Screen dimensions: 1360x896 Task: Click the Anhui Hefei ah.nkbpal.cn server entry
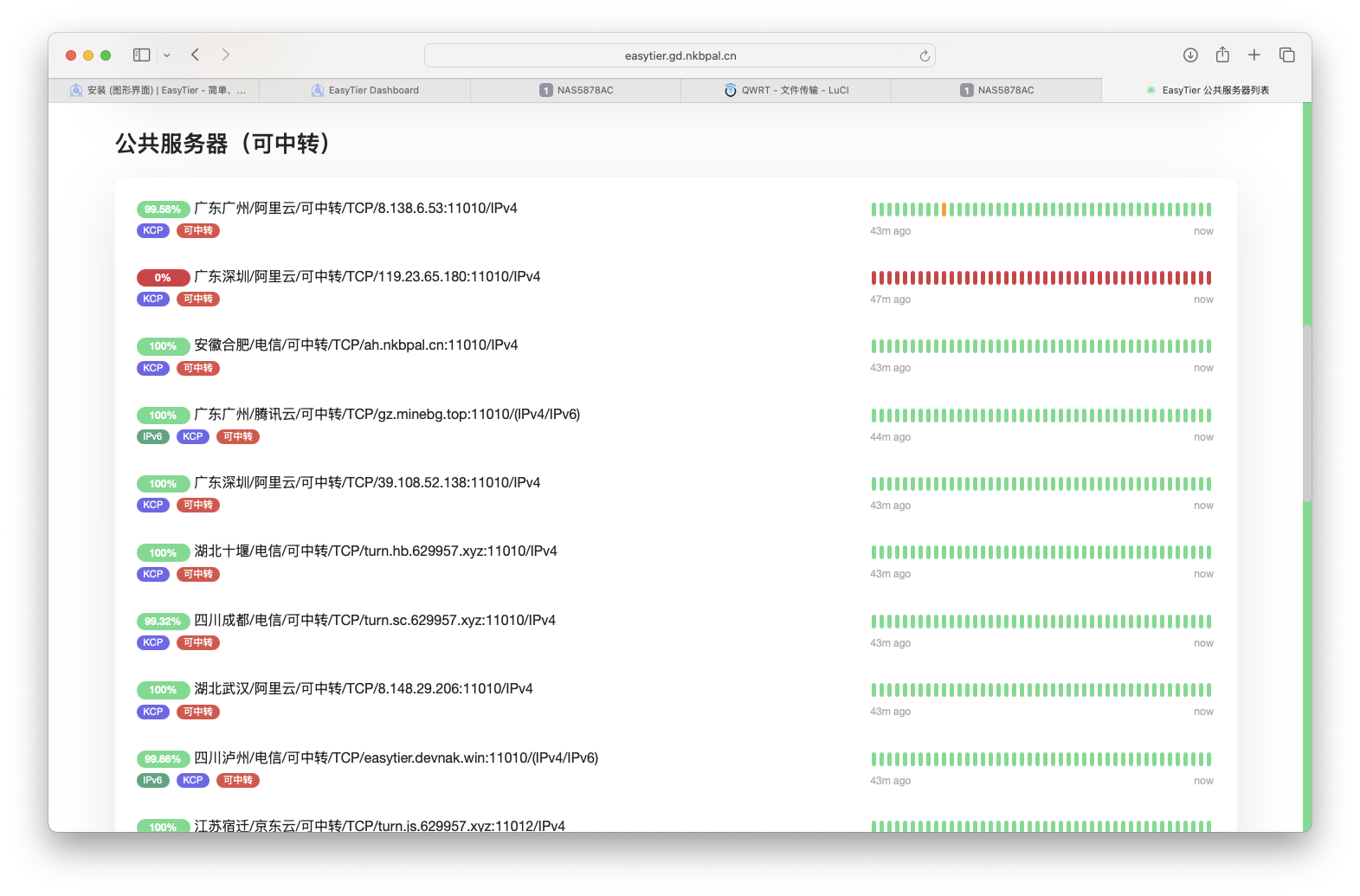click(356, 345)
